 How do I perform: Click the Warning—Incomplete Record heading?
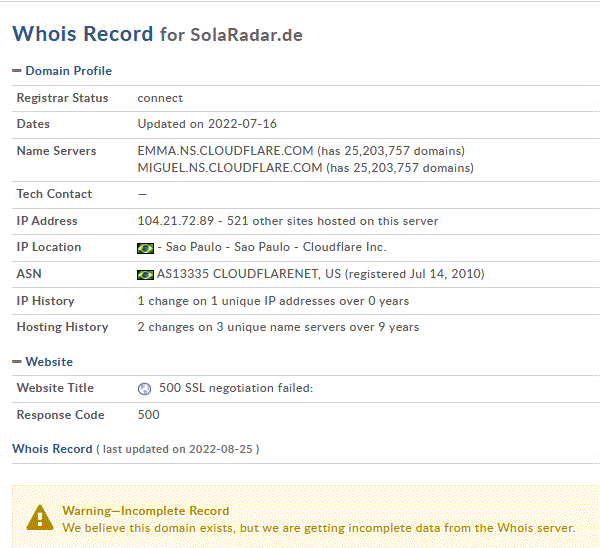146,511
